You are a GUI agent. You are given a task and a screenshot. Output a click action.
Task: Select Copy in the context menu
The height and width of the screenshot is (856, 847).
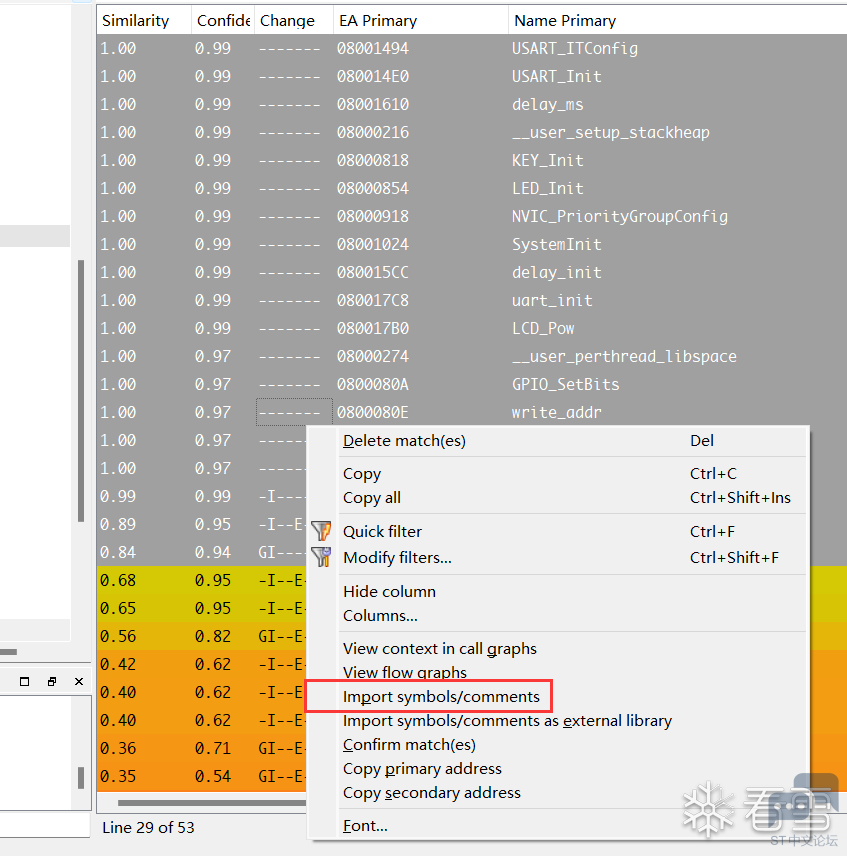[x=557, y=473]
